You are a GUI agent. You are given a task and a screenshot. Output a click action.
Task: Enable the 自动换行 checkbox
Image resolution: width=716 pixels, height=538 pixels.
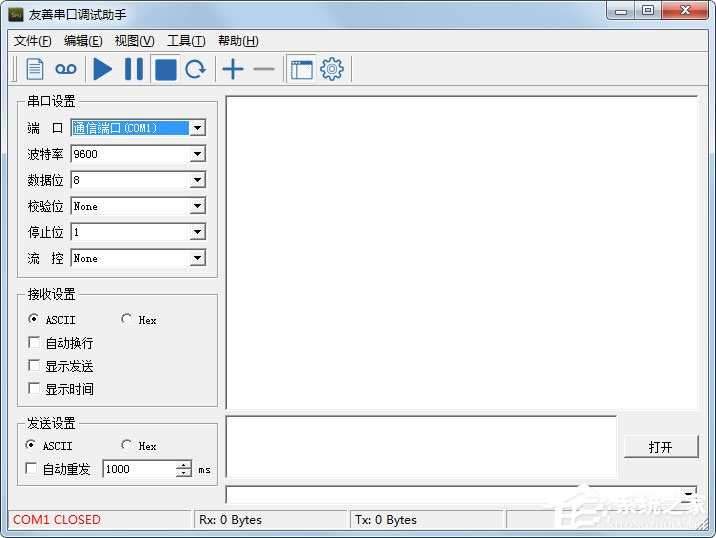(35, 343)
